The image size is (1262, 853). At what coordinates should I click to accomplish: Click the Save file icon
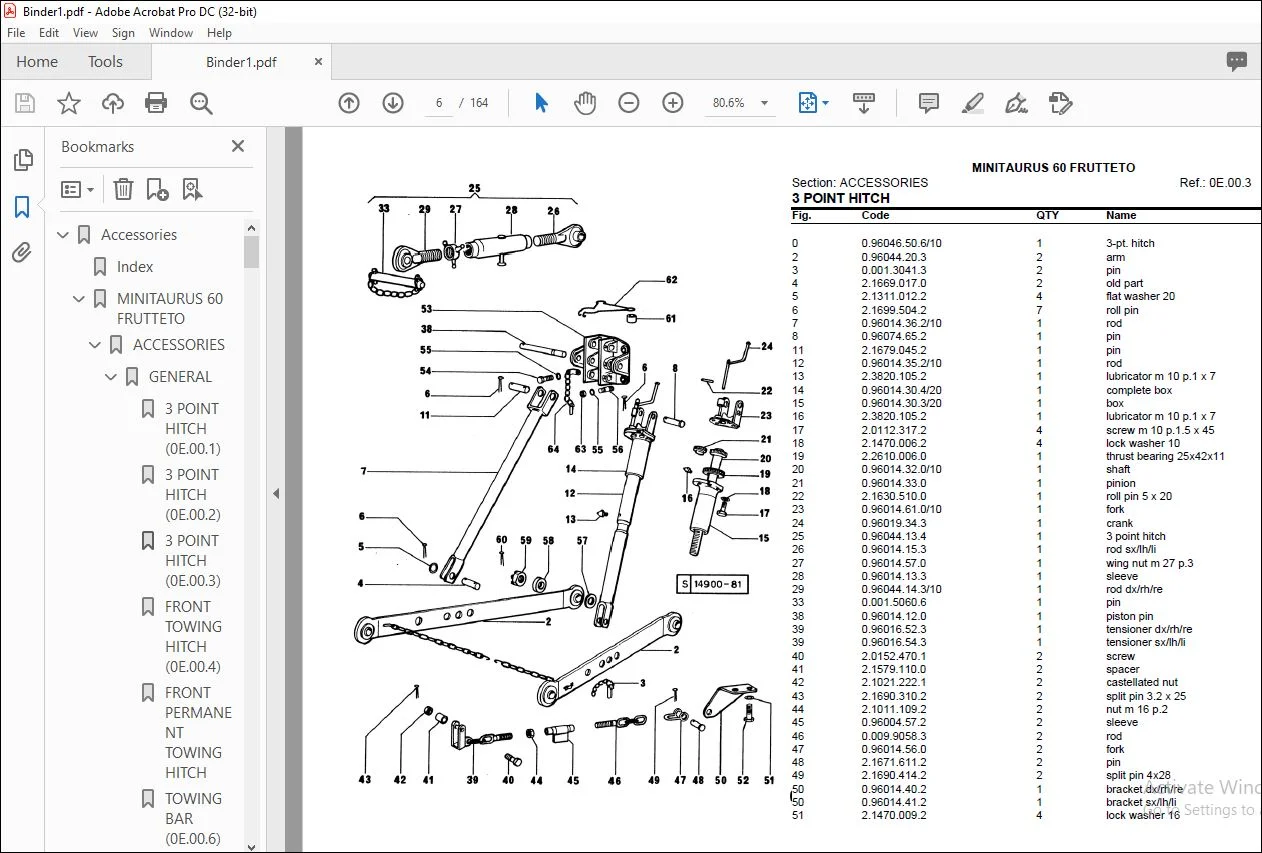point(25,103)
